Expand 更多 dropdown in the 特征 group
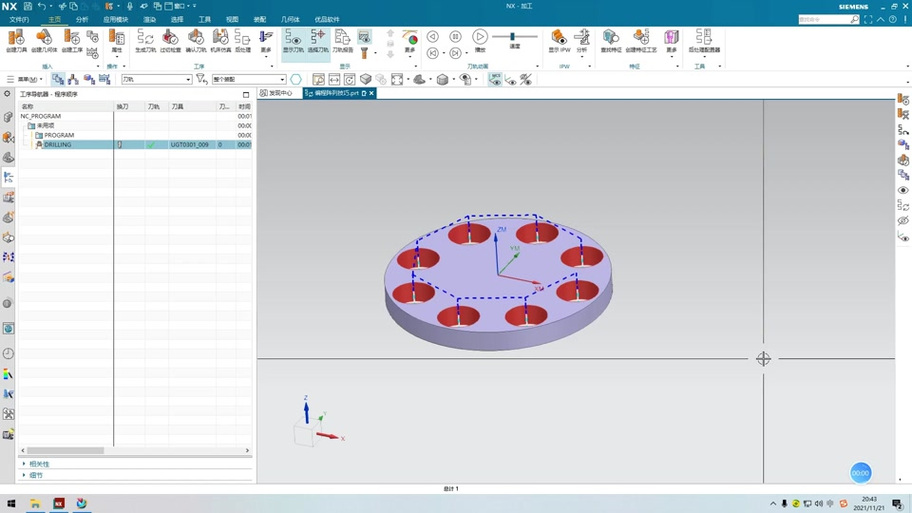The height and width of the screenshot is (513, 912). point(671,42)
